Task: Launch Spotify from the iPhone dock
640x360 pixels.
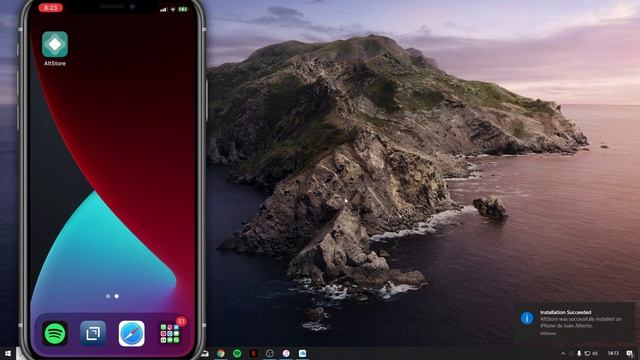Action: click(x=55, y=333)
